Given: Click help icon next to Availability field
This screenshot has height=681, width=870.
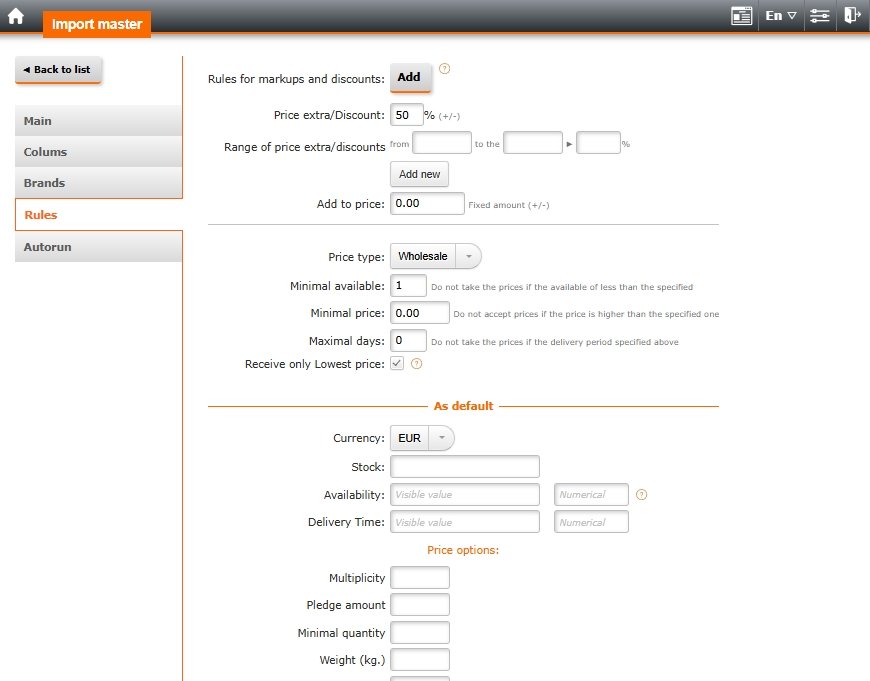Looking at the screenshot, I should (642, 494).
